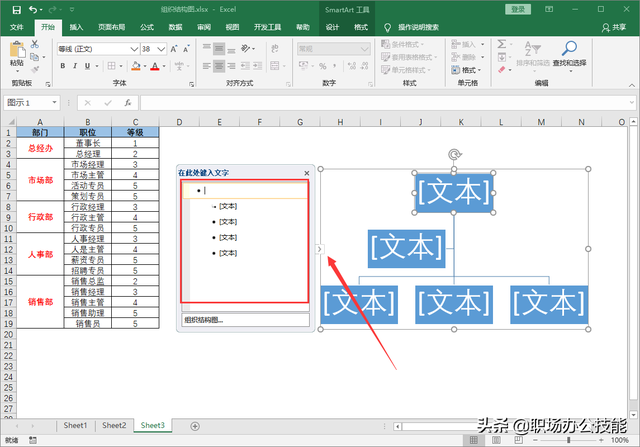This screenshot has height=447, width=640.
Task: Click the Tell Me search box
Action: (x=418, y=27)
